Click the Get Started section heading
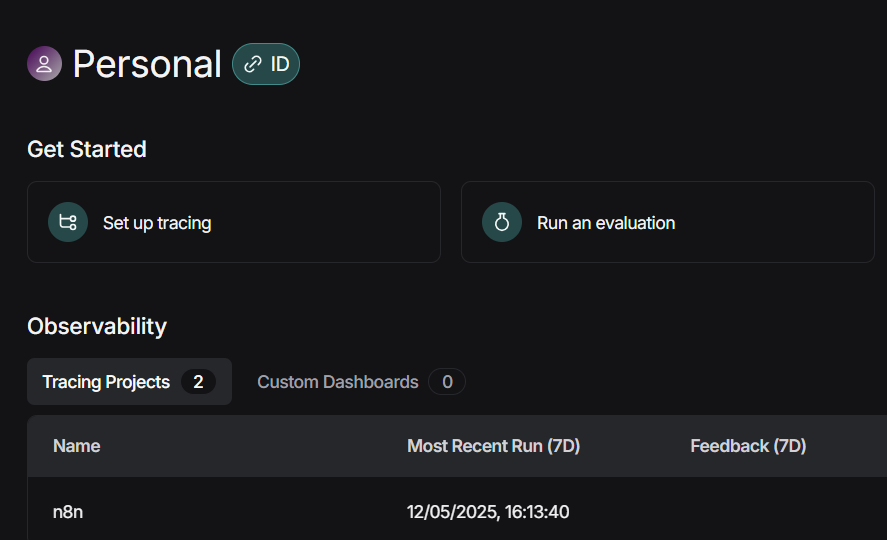887x540 pixels. point(87,149)
